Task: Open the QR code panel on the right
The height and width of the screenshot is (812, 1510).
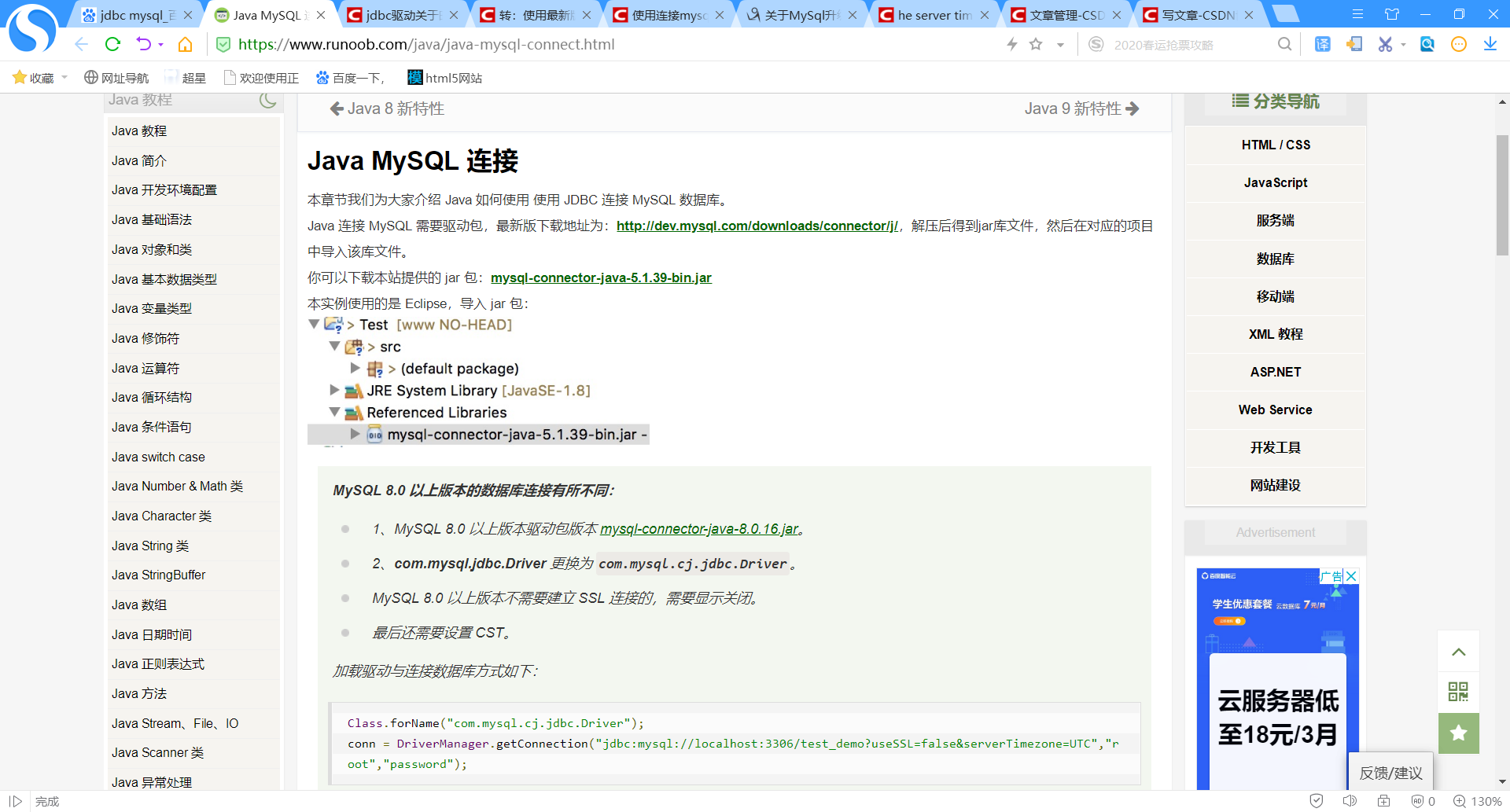Action: pyautogui.click(x=1458, y=693)
